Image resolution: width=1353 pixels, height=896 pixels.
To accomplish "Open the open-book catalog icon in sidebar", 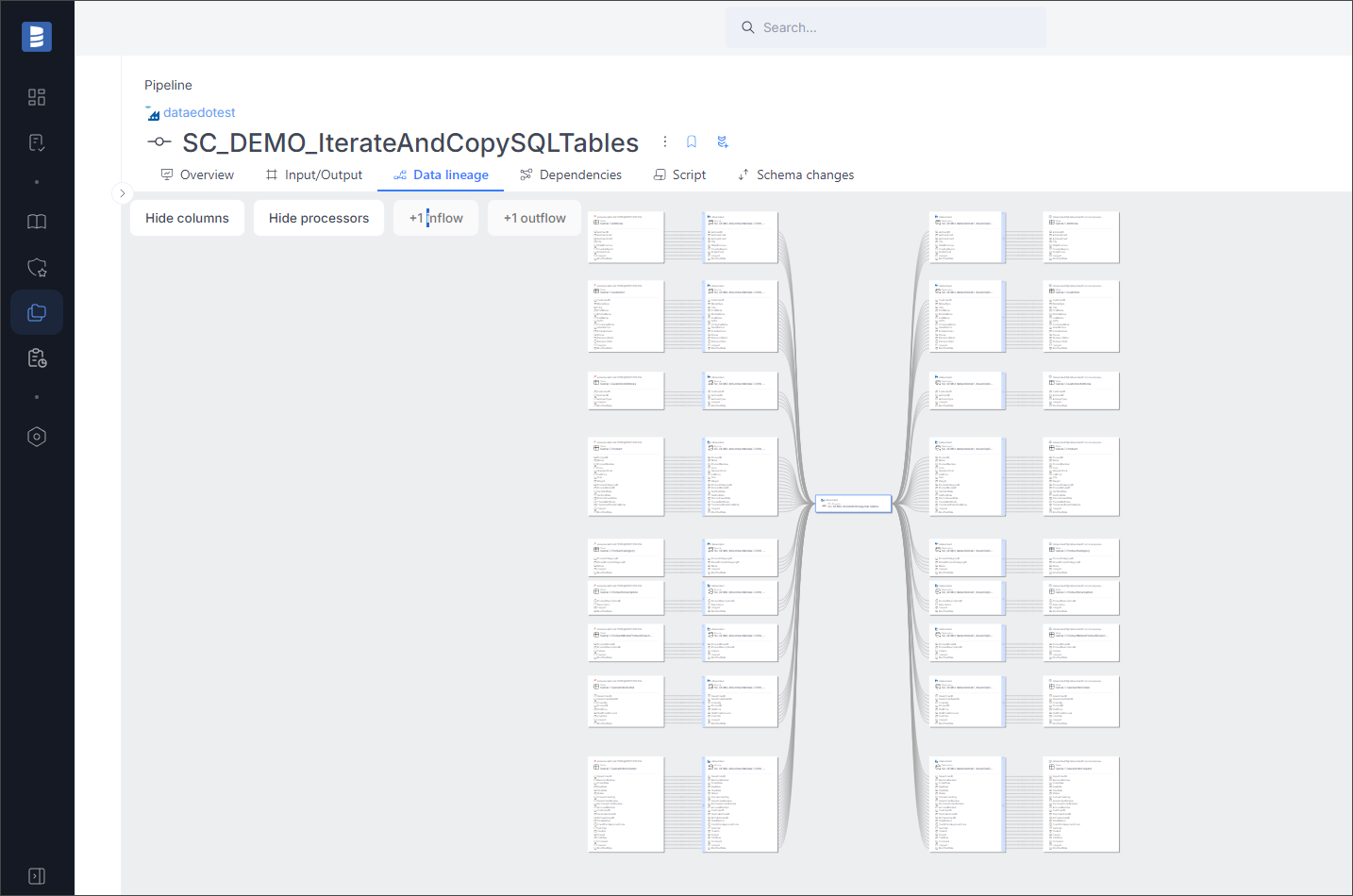I will point(37,222).
